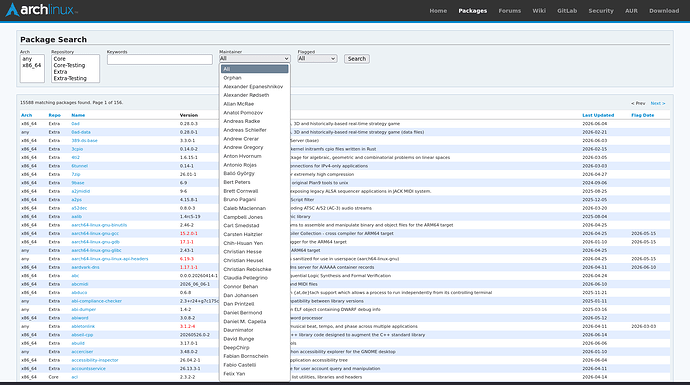Screen dimensions: 690x385
Task: Open the abseil-cpp package link
Action: (82, 335)
